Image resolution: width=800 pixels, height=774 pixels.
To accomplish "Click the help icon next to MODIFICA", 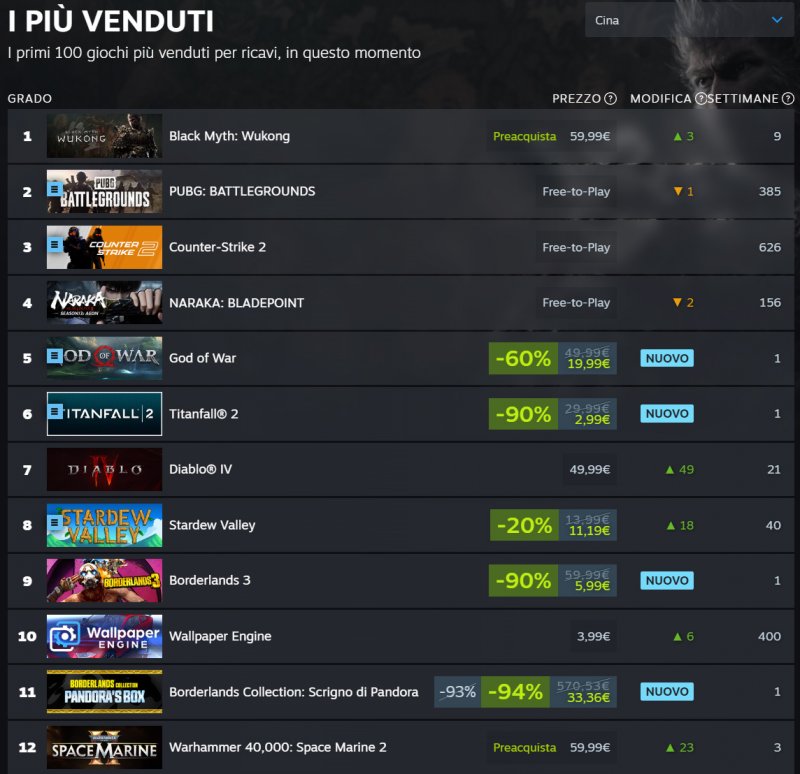I will (701, 98).
